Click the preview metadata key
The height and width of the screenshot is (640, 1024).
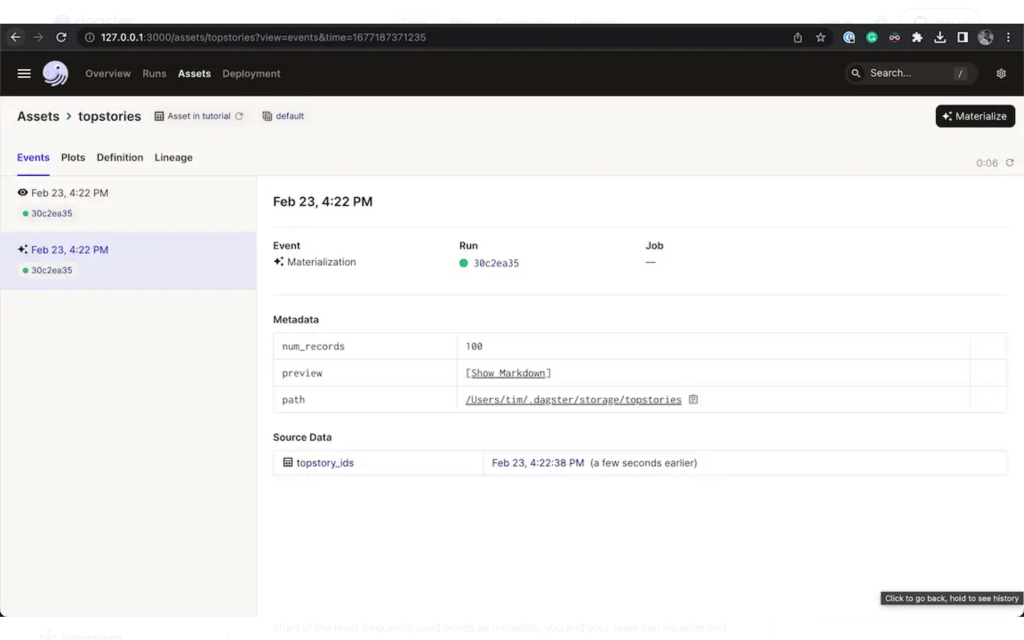tap(302, 373)
